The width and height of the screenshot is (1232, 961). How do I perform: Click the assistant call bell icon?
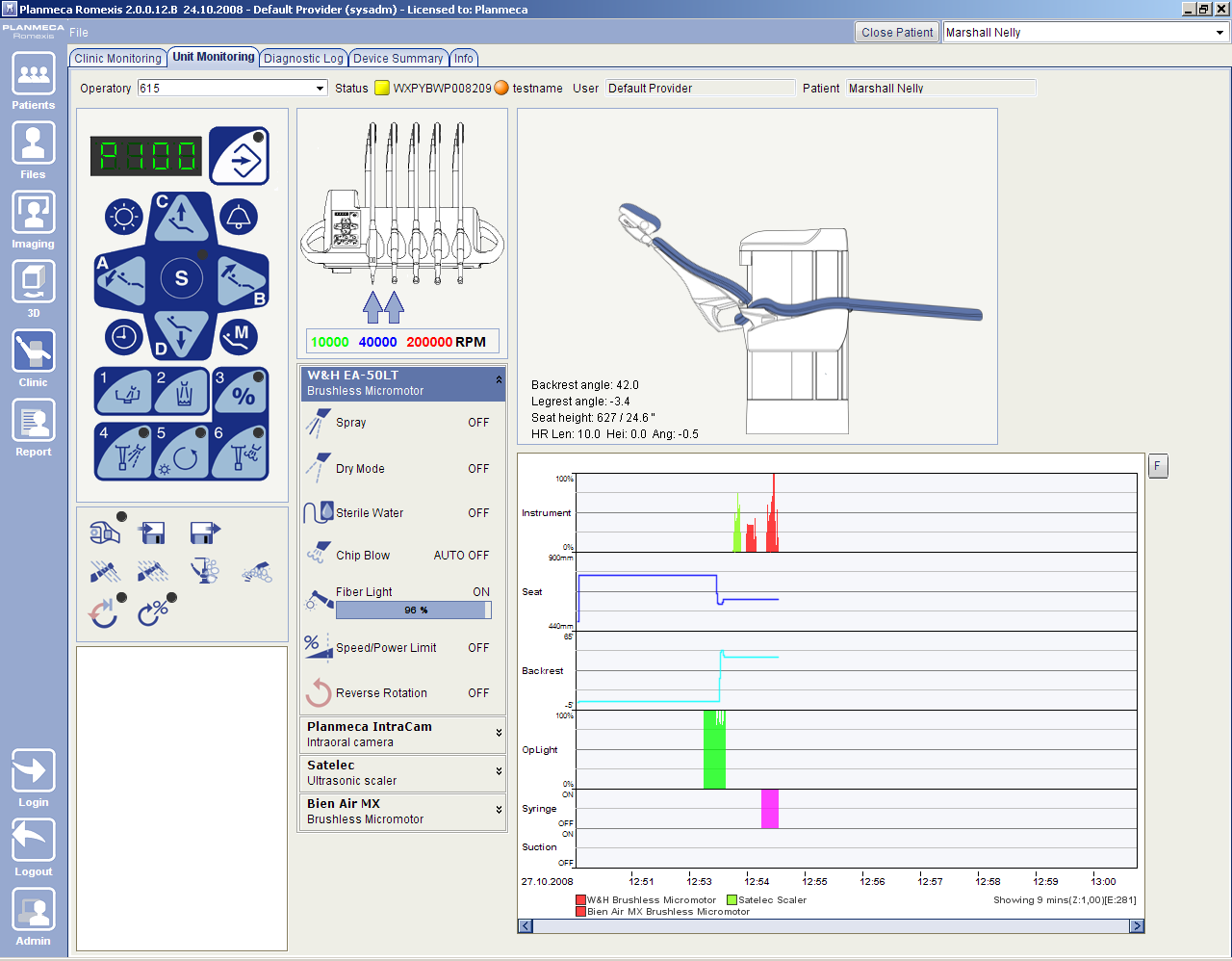pos(238,217)
